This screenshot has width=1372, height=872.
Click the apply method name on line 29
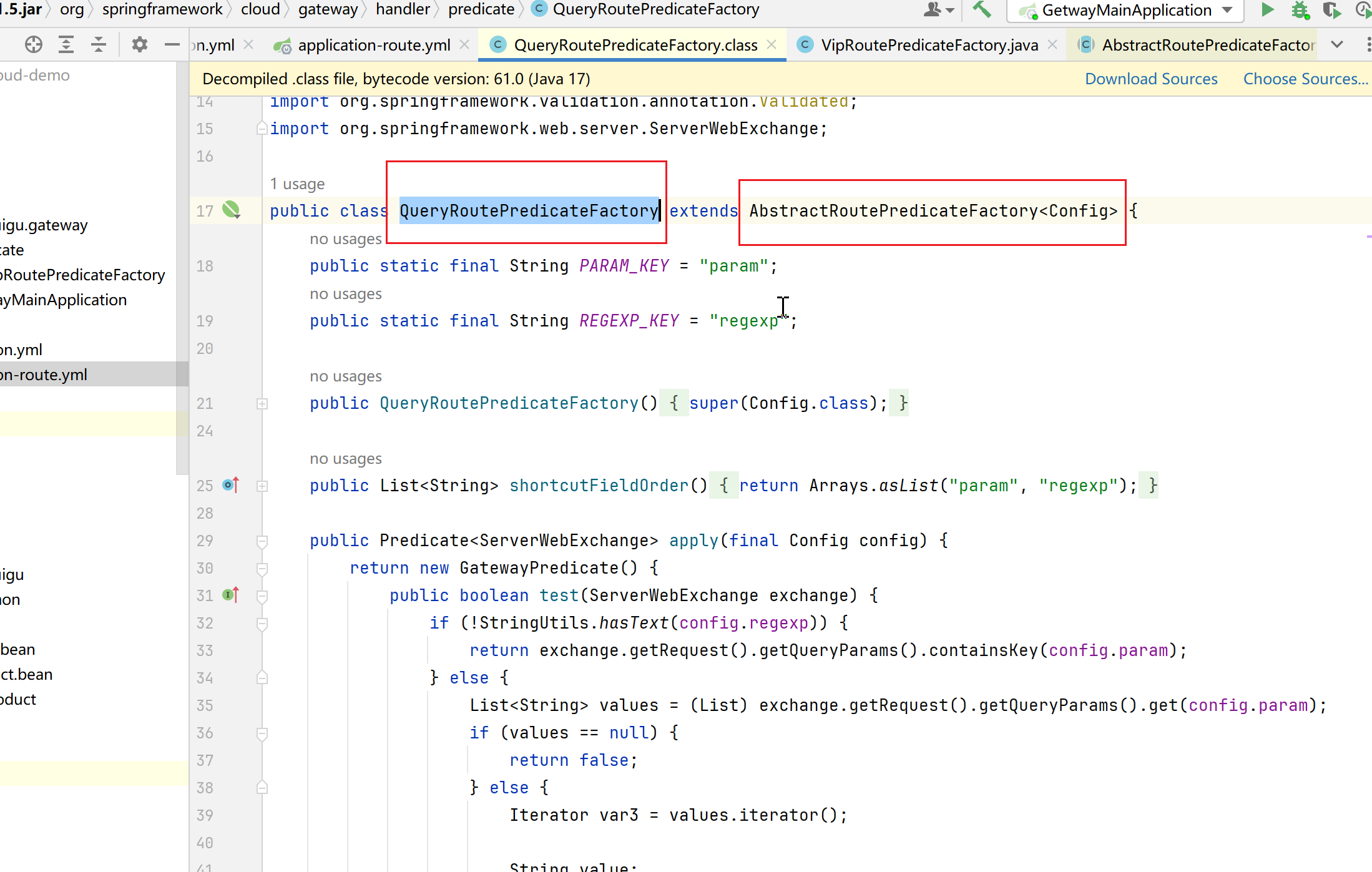tap(693, 541)
